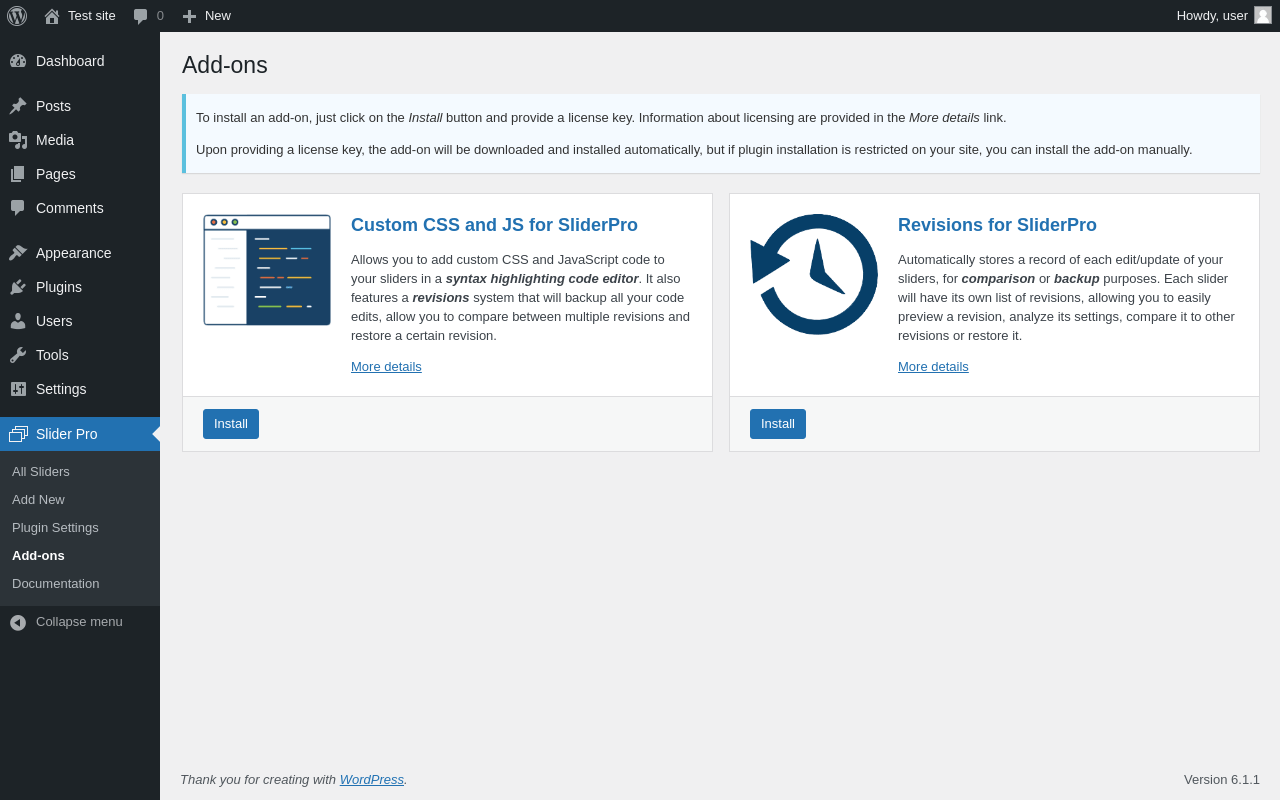This screenshot has height=800, width=1280.
Task: Go to the Plugins menu item
Action: pos(80,287)
